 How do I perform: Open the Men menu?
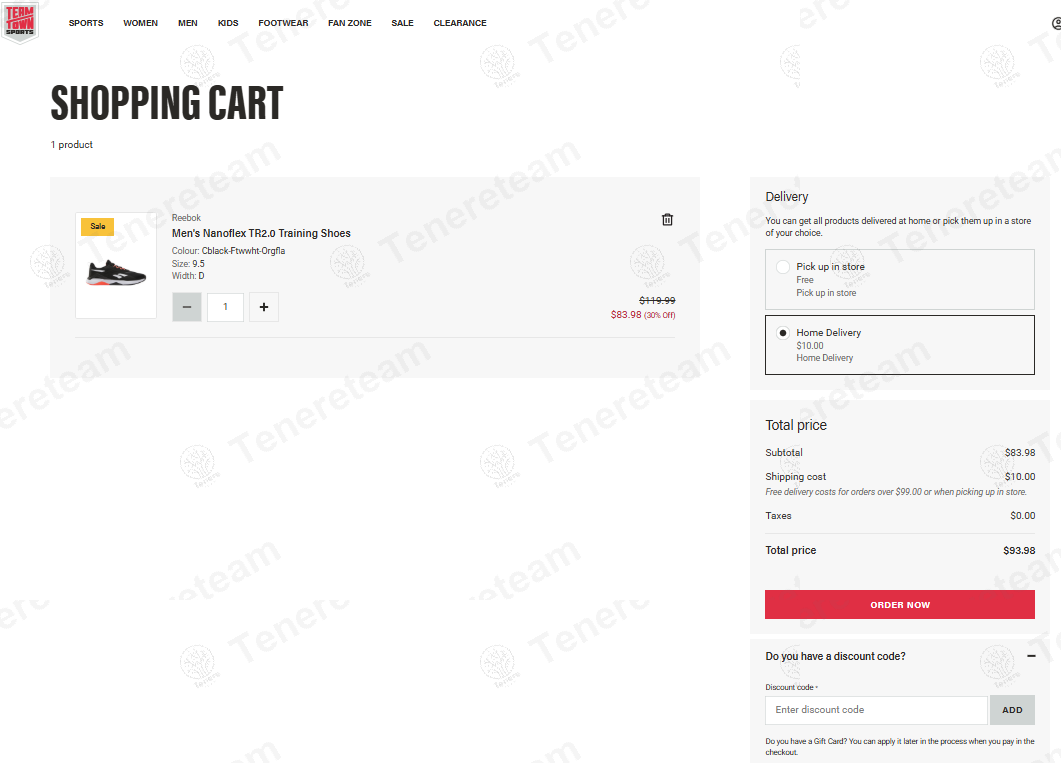point(188,23)
